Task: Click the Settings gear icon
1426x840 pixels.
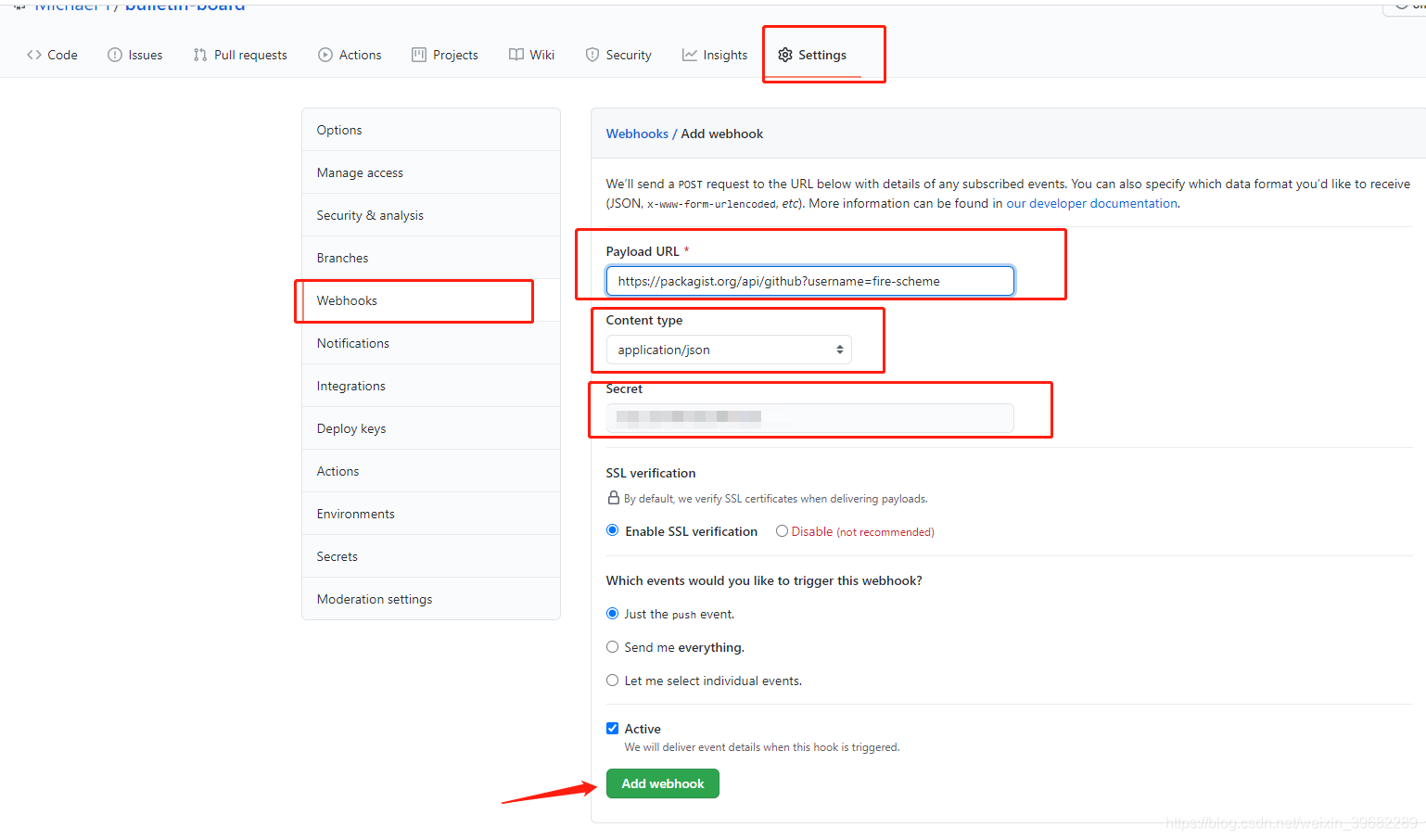Action: coord(785,55)
